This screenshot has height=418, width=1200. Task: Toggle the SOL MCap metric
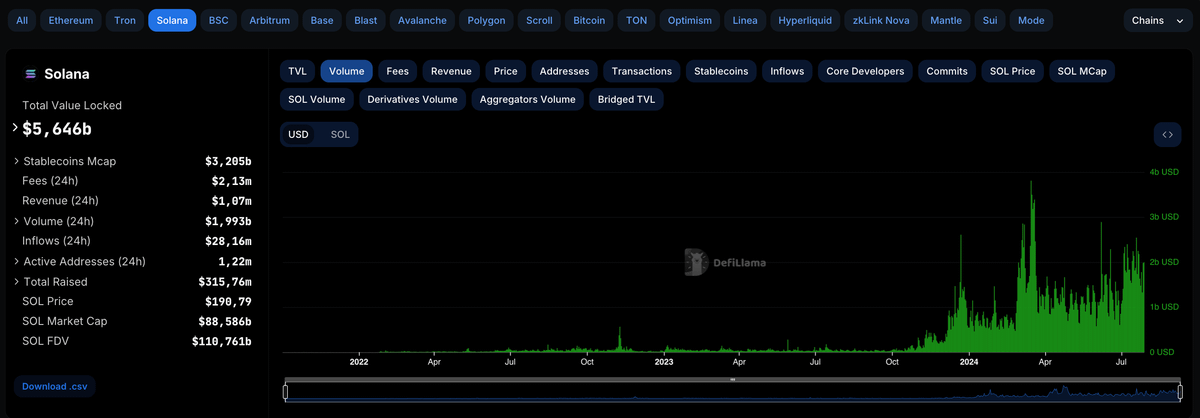click(x=1082, y=71)
